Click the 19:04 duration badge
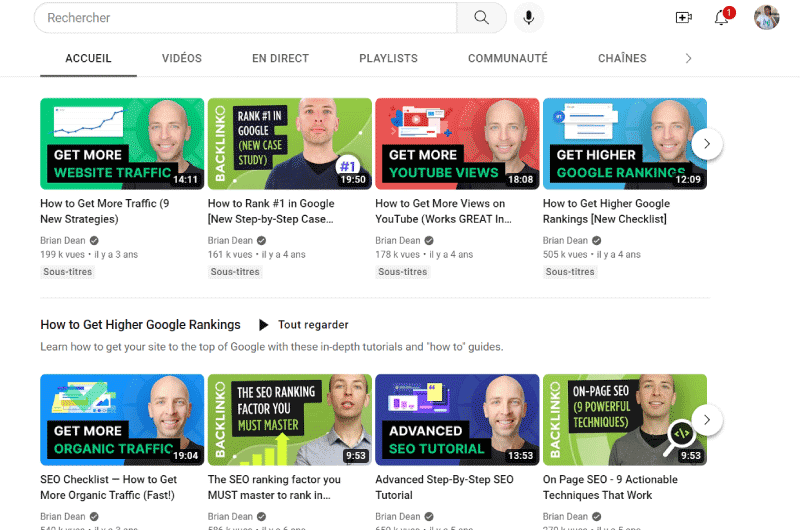The height and width of the screenshot is (530, 800). (x=185, y=456)
